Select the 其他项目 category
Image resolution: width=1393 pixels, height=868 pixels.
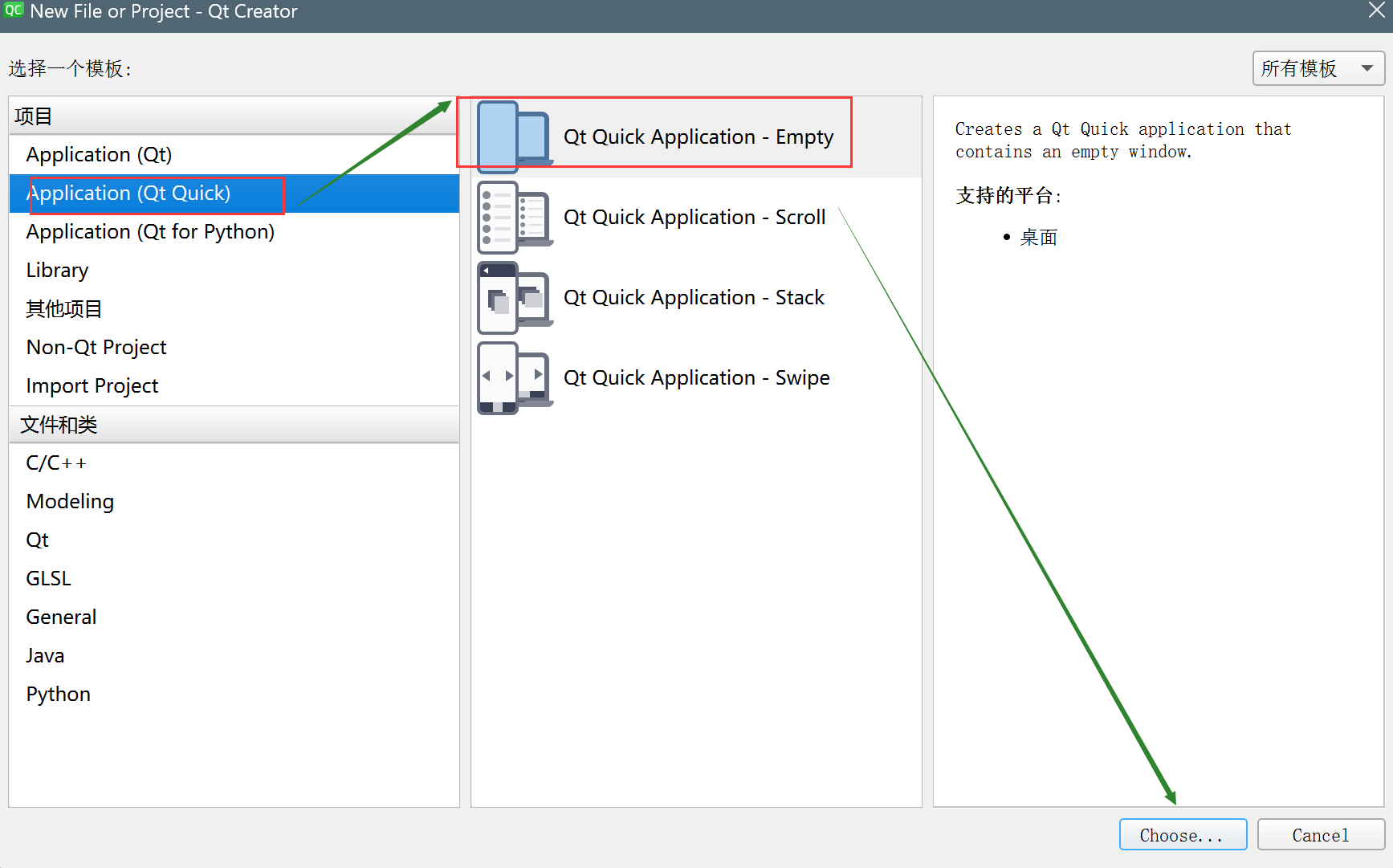tap(234, 308)
